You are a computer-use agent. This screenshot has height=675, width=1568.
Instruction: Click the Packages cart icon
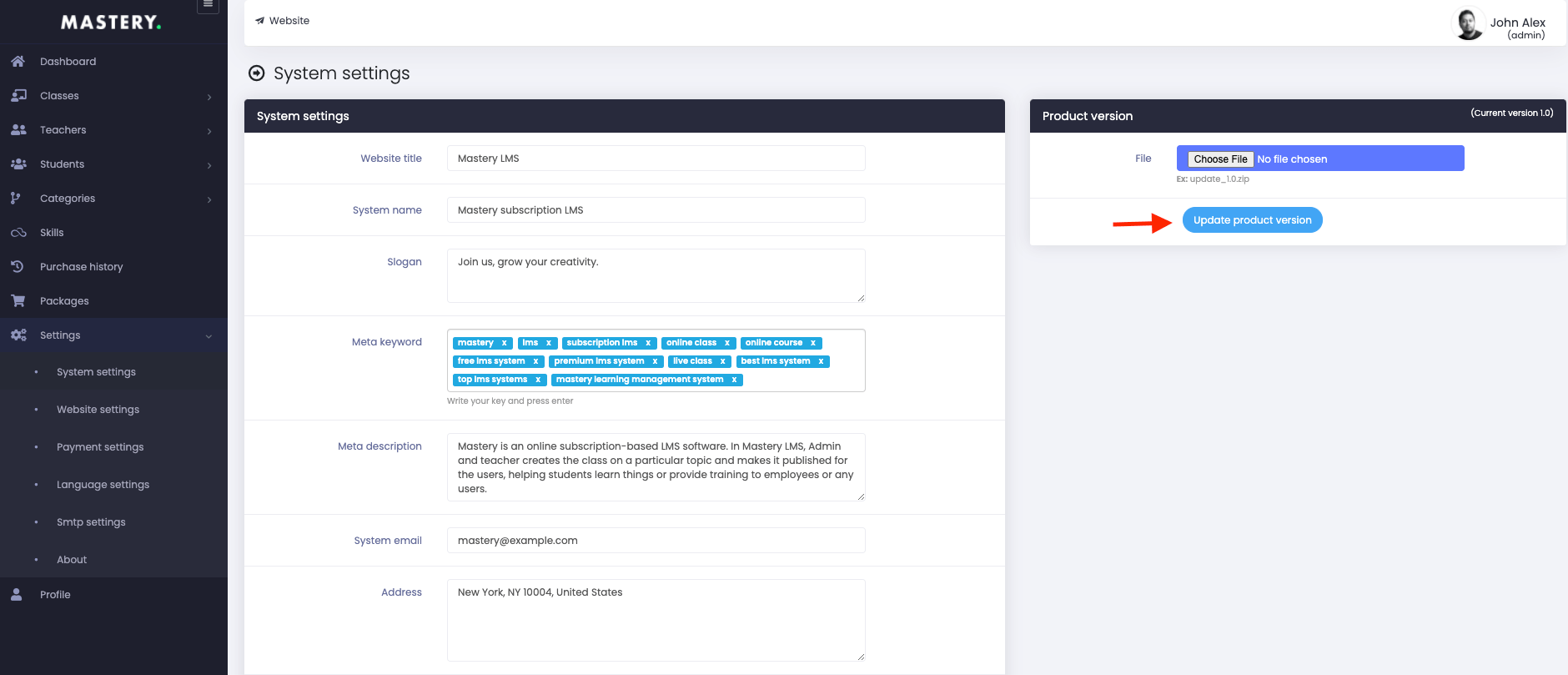(x=18, y=300)
